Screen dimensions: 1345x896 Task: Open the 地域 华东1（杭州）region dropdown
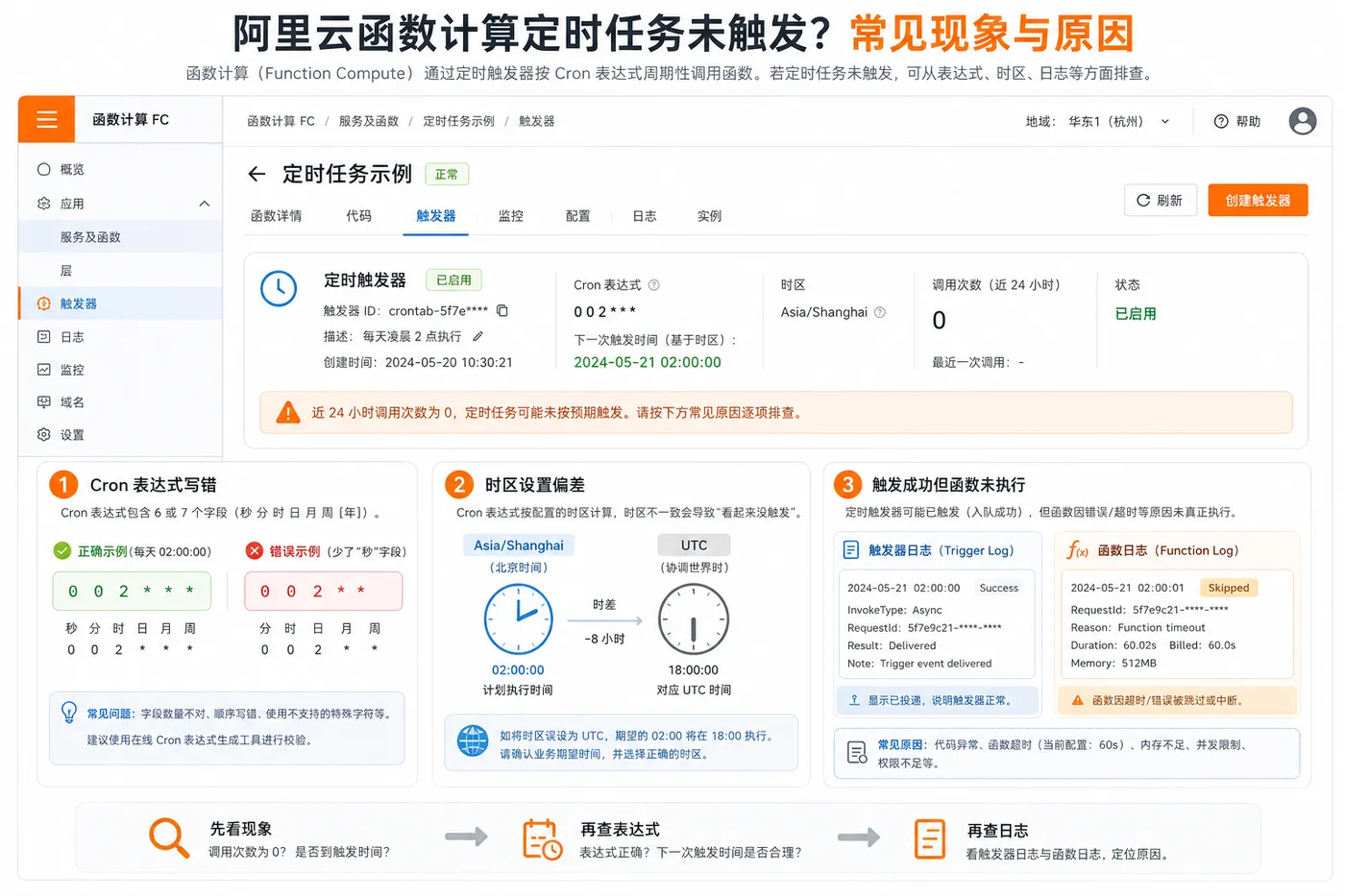[x=1098, y=121]
